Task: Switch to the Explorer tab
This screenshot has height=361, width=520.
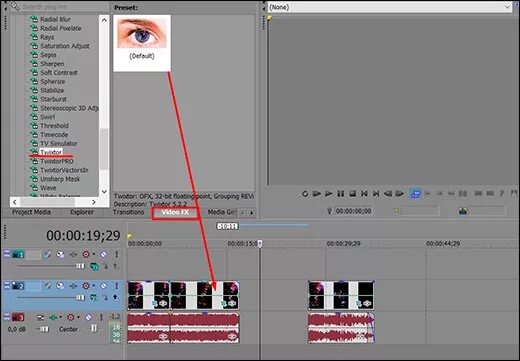Action: (x=82, y=212)
